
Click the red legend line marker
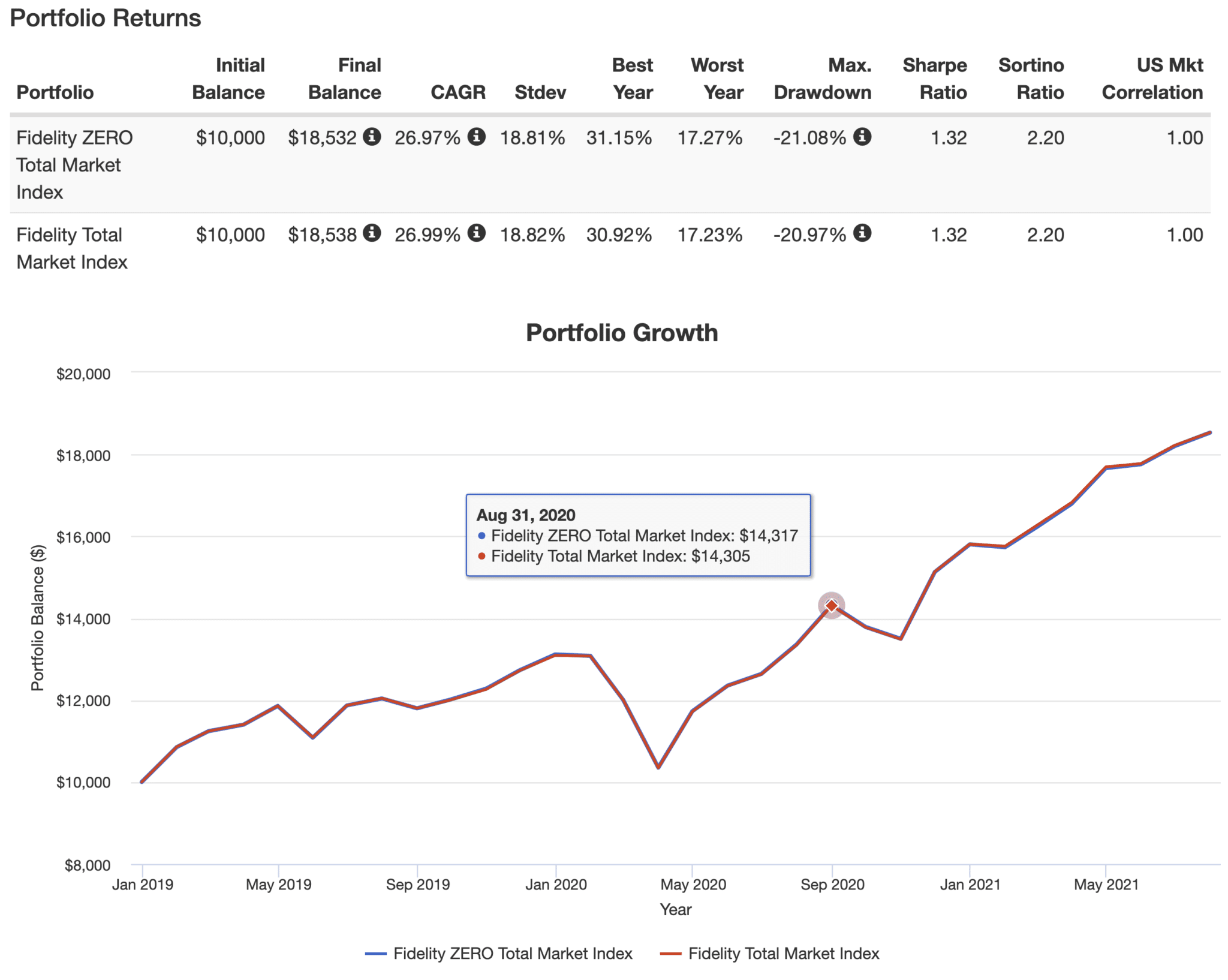(670, 953)
